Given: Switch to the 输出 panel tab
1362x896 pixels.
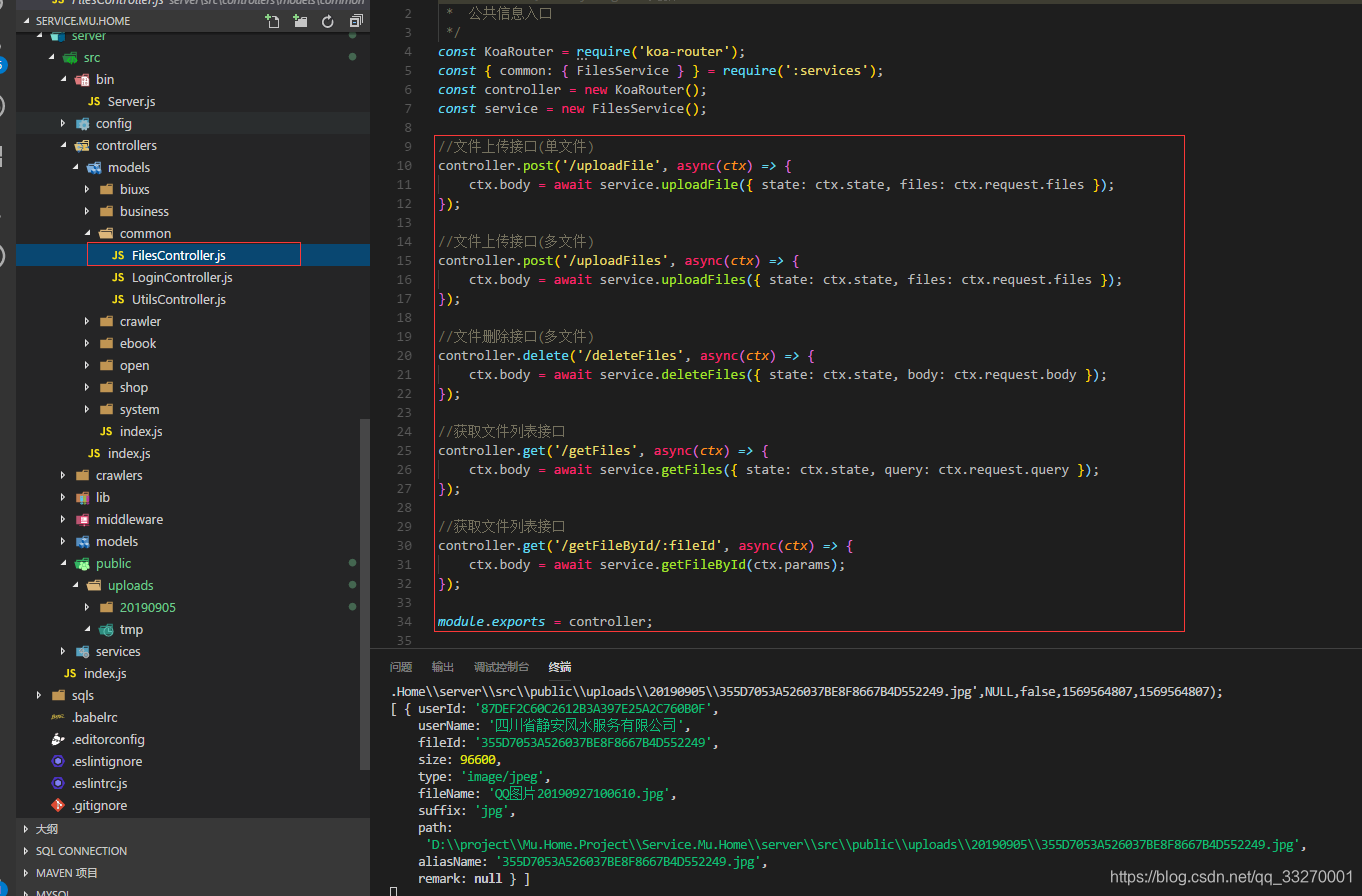Looking at the screenshot, I should point(442,666).
